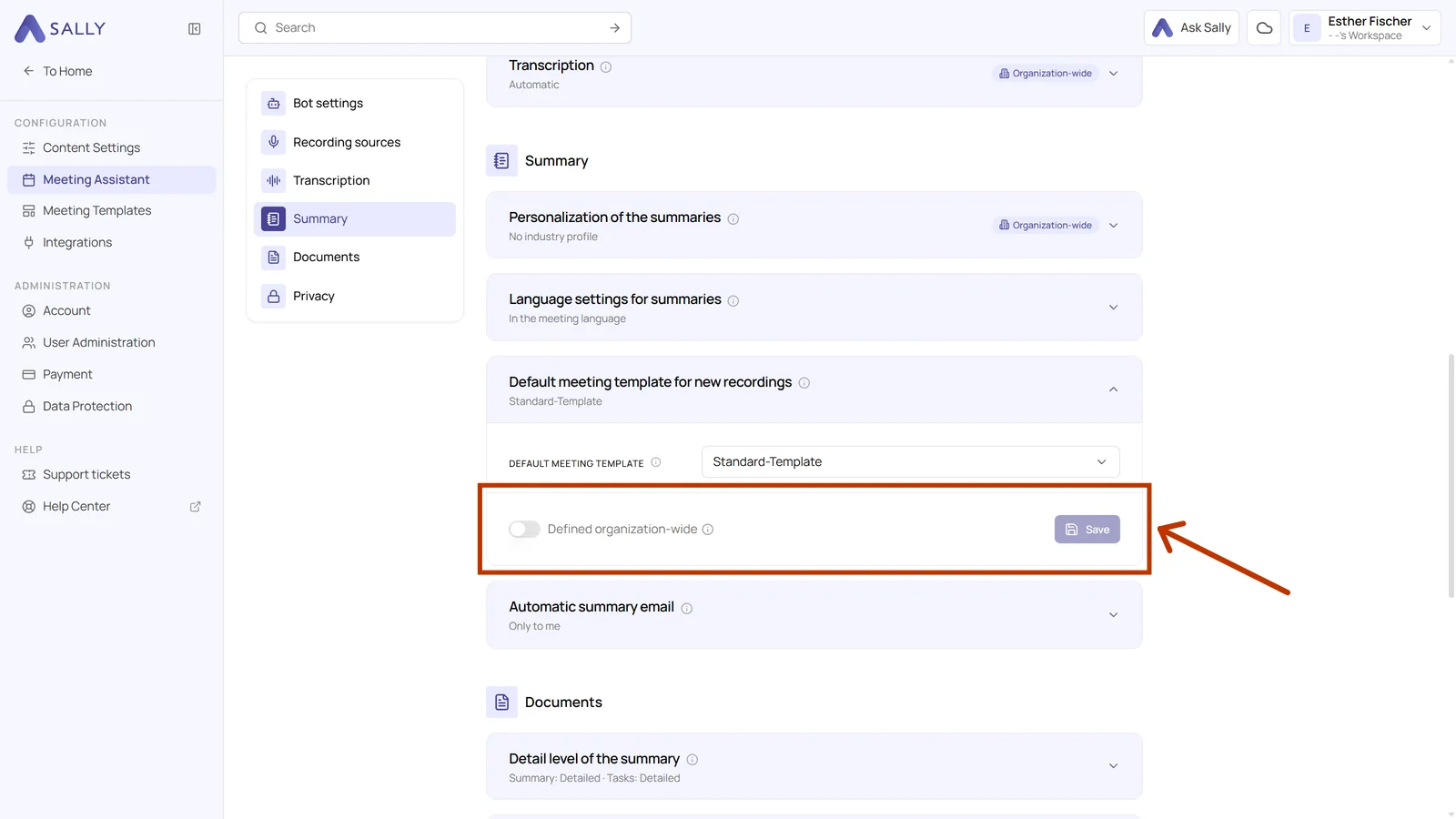Click the Bot settings robot icon

(x=274, y=104)
